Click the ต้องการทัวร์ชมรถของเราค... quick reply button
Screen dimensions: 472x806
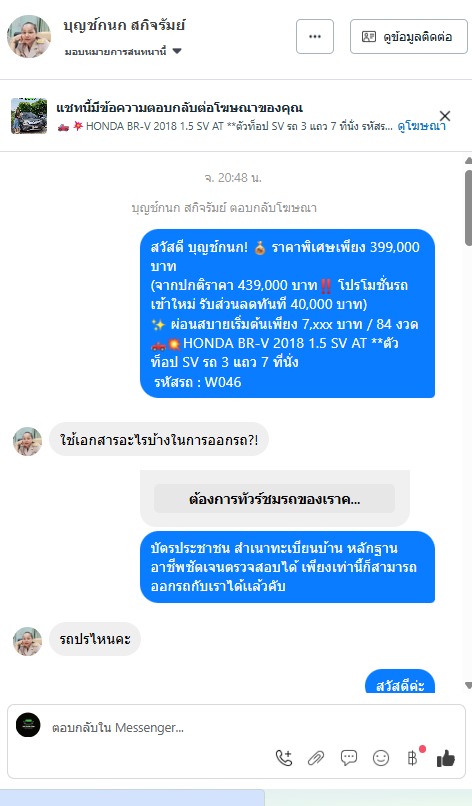[275, 499]
